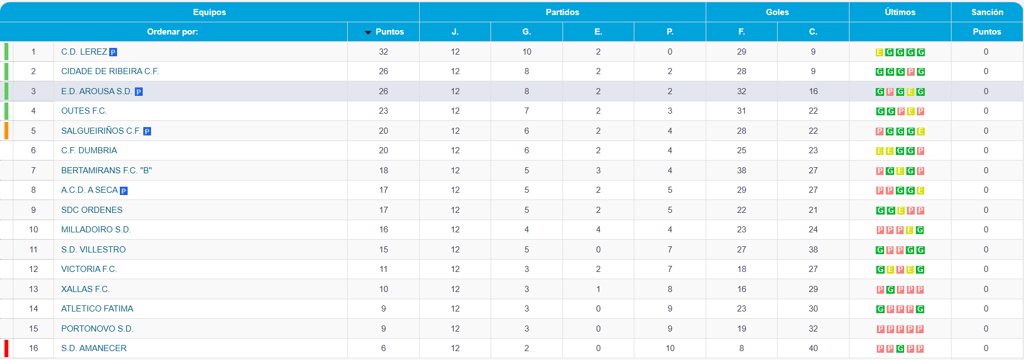Viewport: 1024px width, 360px height.
Task: Sort by the J. matches played column
Action: coord(455,31)
